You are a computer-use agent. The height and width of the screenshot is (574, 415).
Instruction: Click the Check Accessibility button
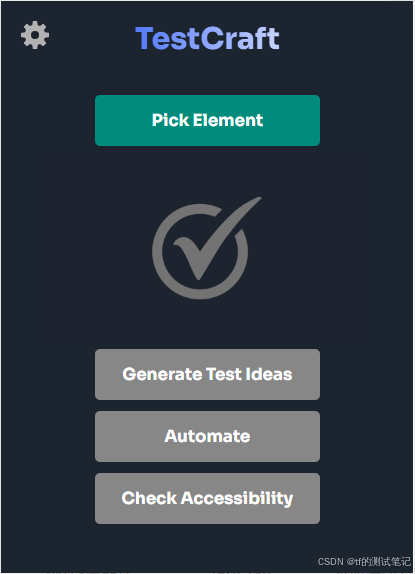(x=208, y=498)
